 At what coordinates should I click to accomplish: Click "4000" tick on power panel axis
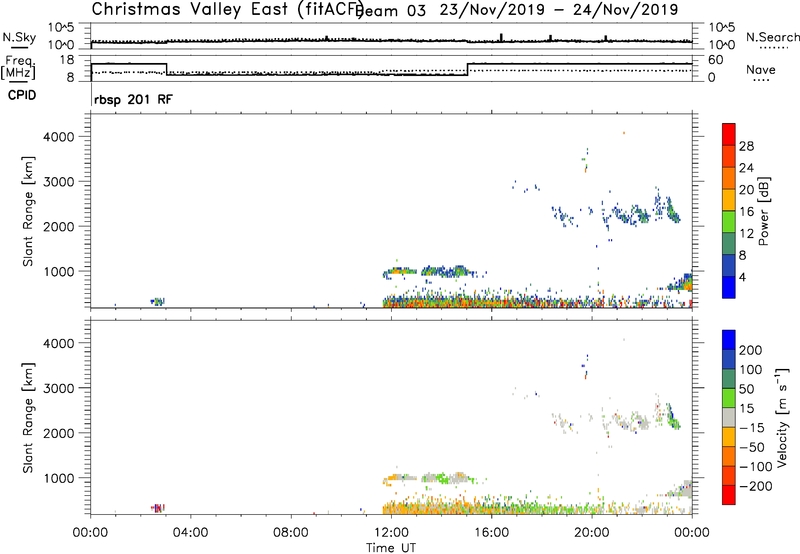pos(59,137)
